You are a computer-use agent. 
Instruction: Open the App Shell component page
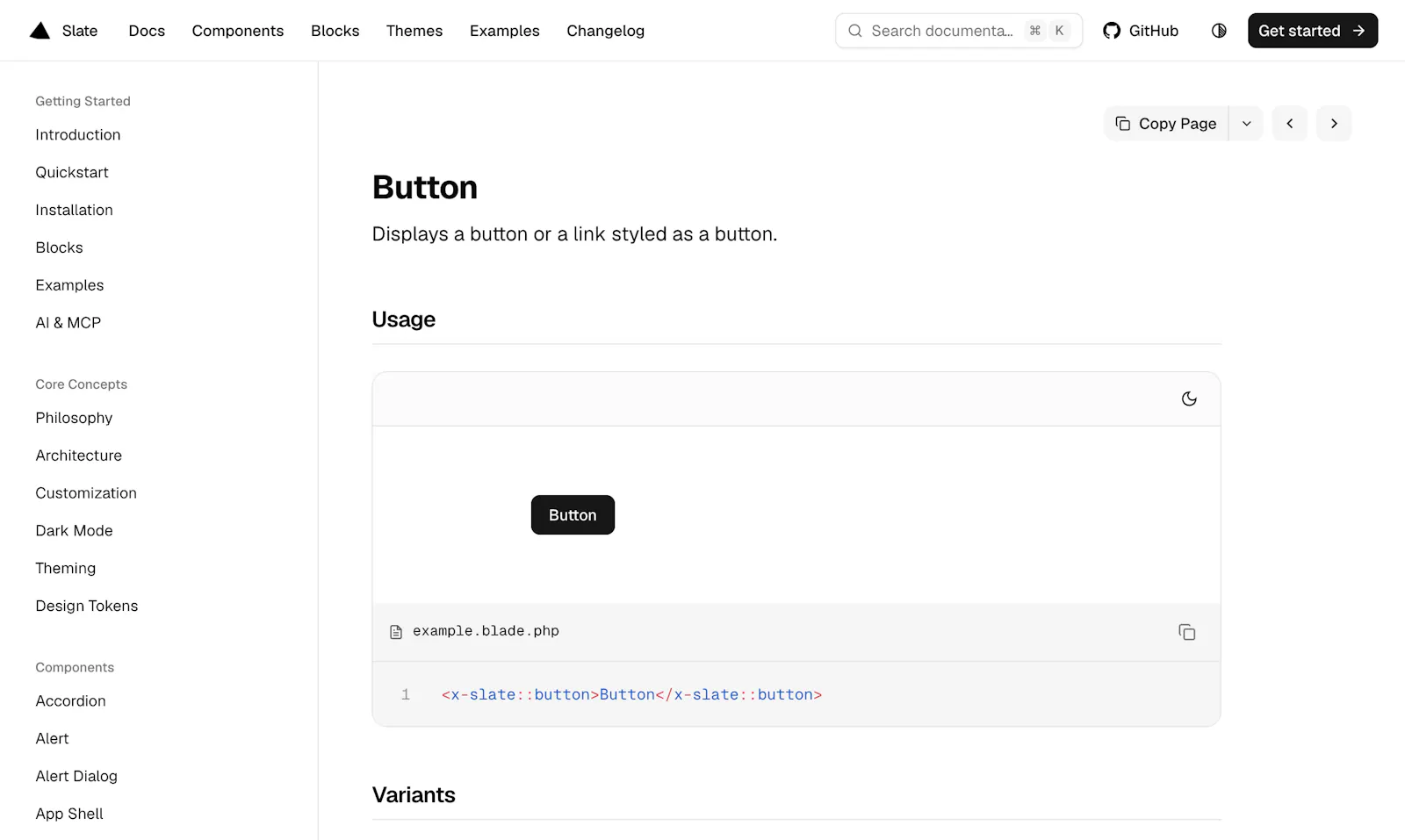69,815
